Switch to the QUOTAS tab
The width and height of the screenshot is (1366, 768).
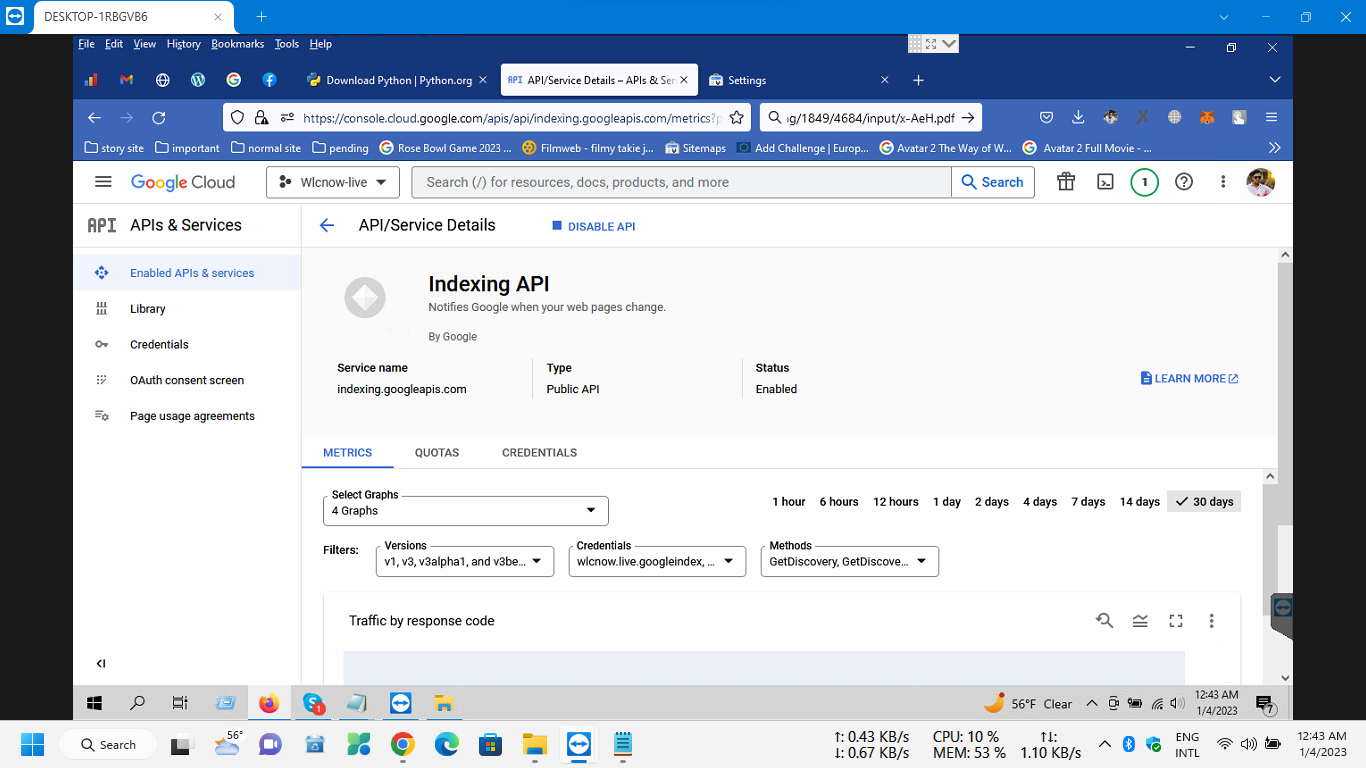[437, 453]
